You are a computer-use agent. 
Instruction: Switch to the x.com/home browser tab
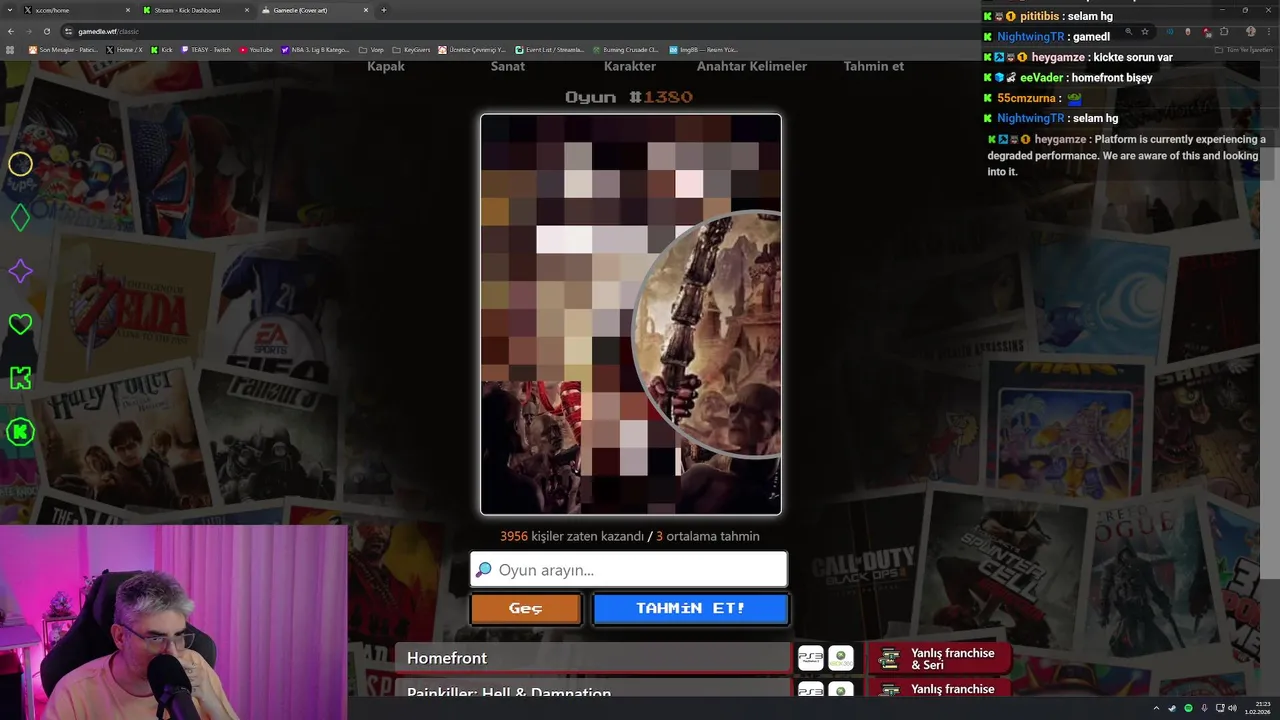75,10
